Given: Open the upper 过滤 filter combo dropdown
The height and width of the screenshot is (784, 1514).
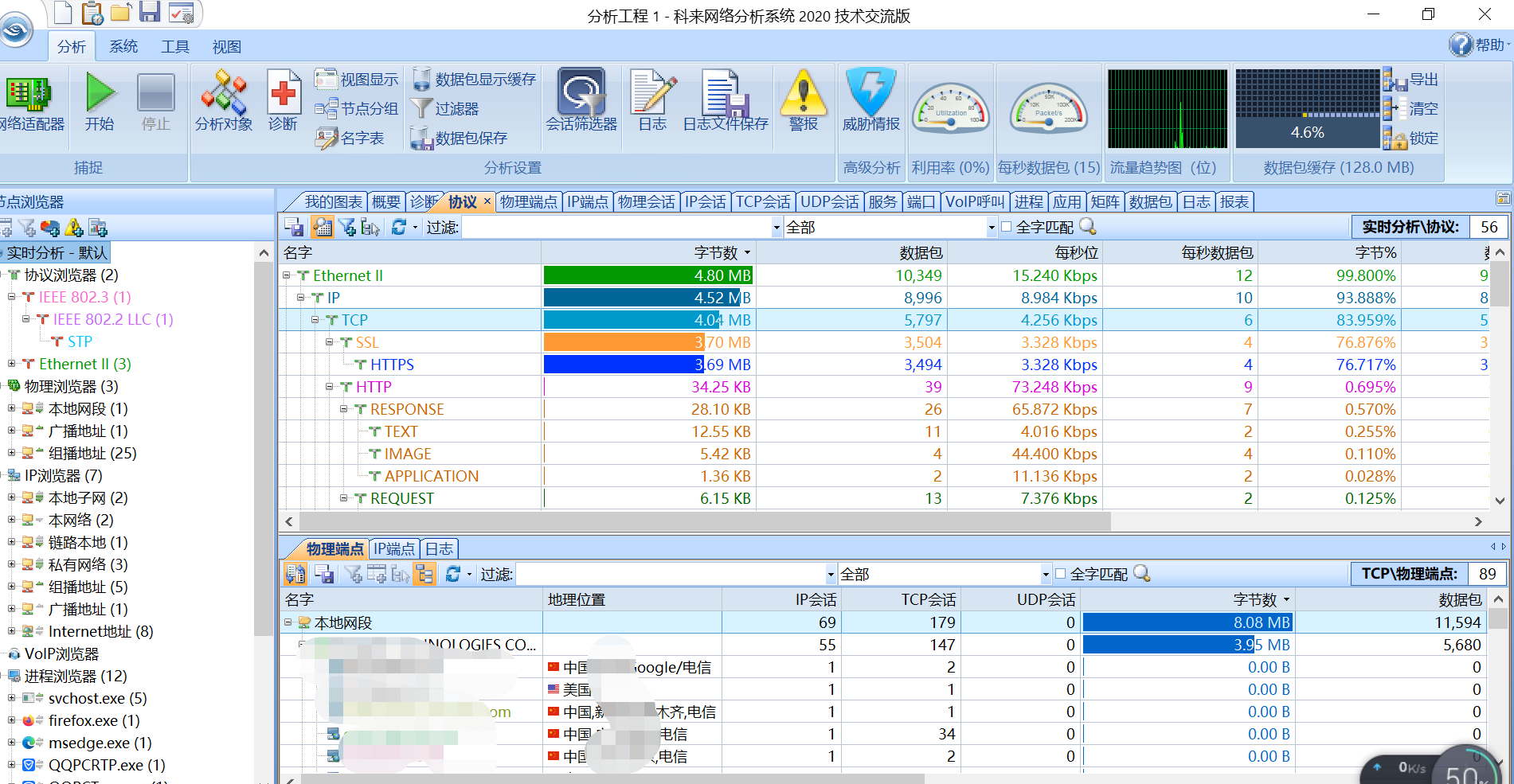Looking at the screenshot, I should pos(777,228).
